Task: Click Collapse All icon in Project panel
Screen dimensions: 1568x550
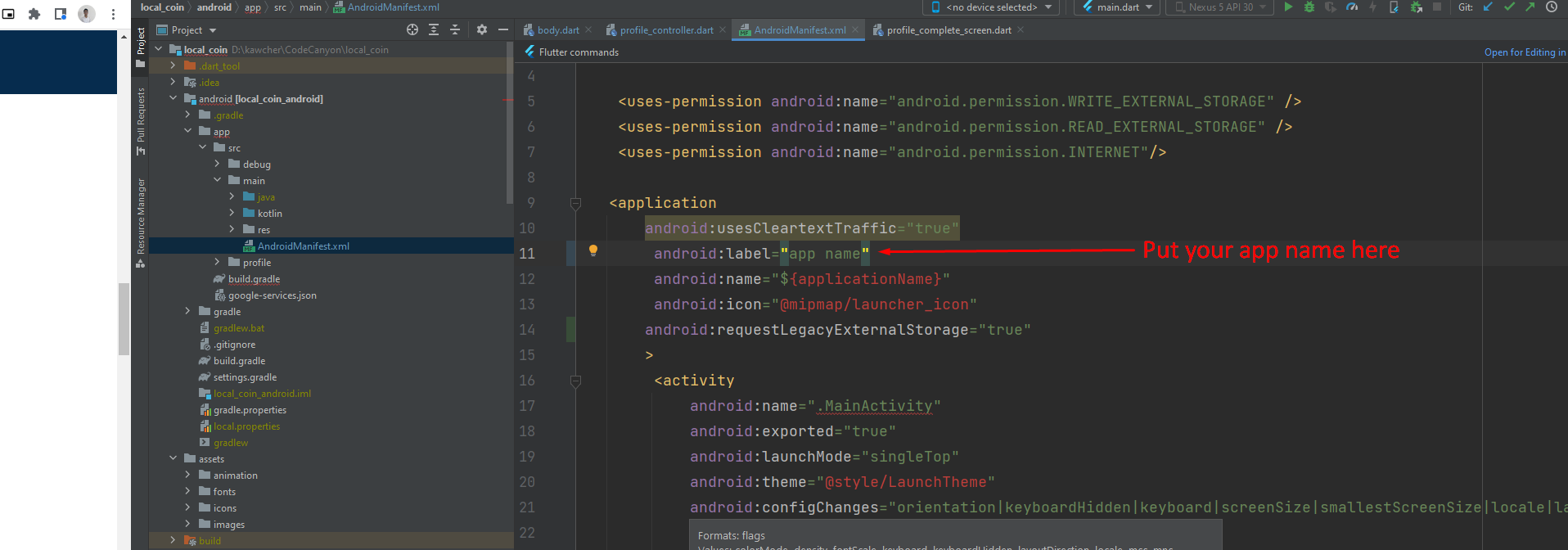Action: [455, 29]
